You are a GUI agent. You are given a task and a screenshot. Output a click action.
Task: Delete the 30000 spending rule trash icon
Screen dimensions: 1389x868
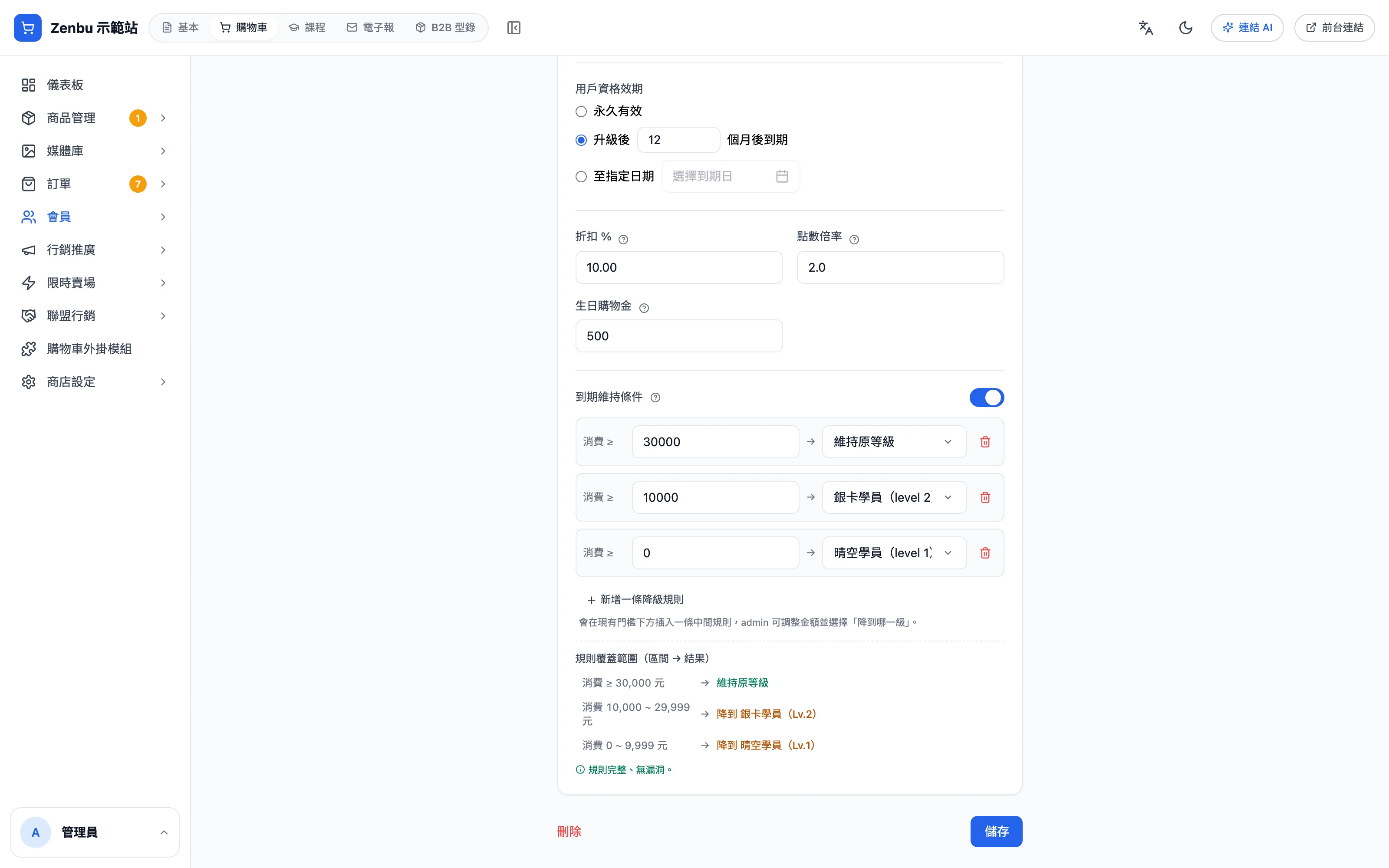click(x=985, y=442)
